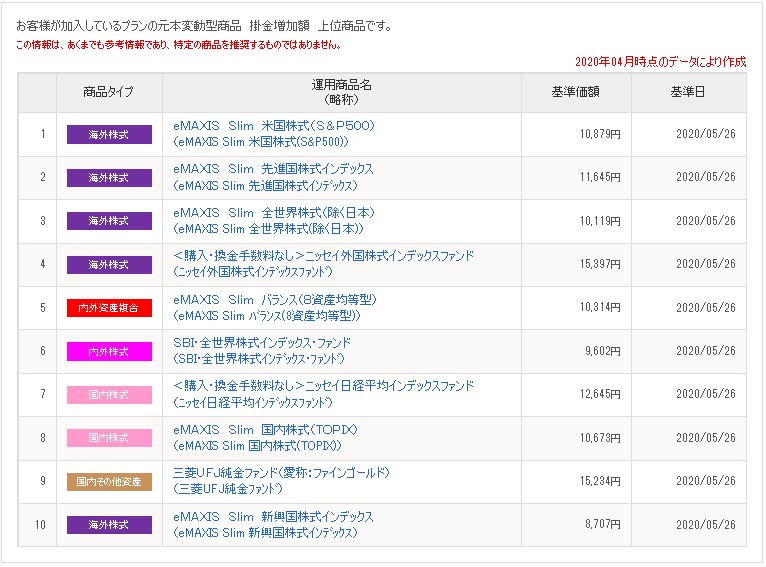Select price 10,879円
The image size is (766, 567).
[600, 134]
